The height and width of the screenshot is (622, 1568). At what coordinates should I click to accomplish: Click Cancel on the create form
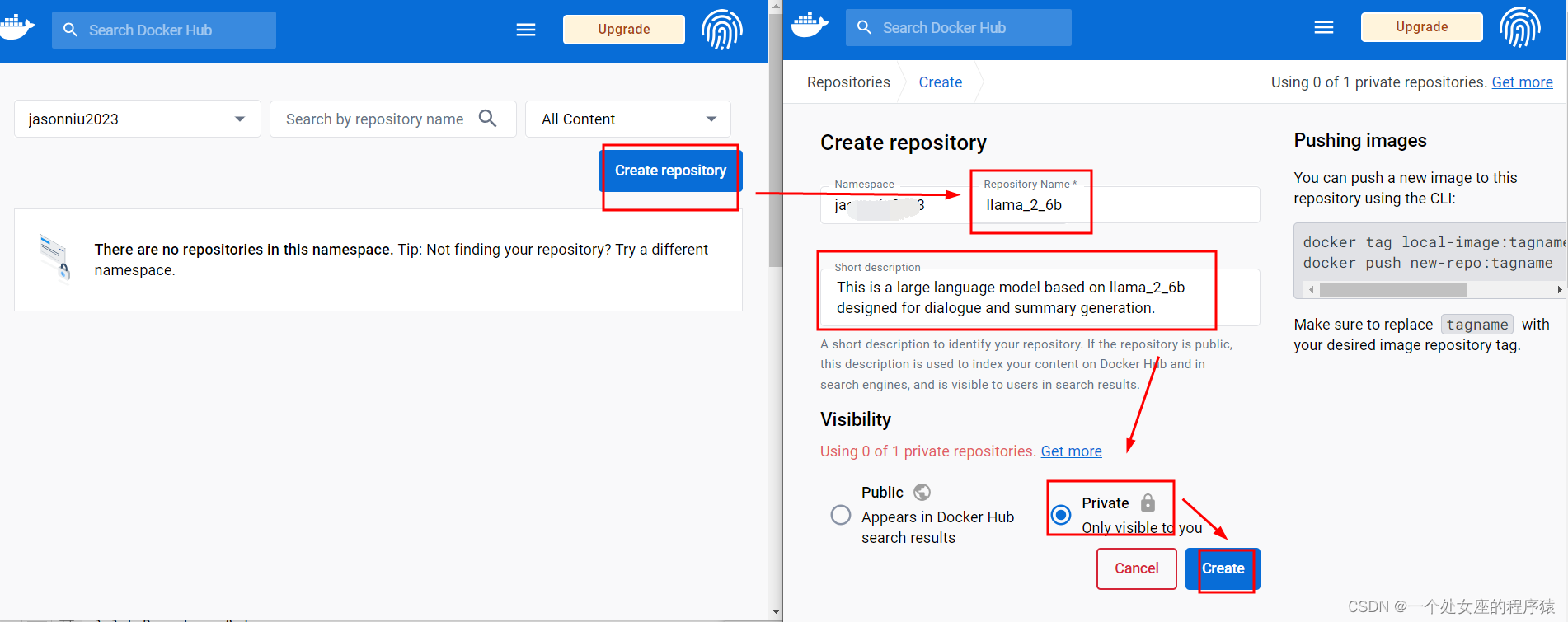[x=1137, y=568]
